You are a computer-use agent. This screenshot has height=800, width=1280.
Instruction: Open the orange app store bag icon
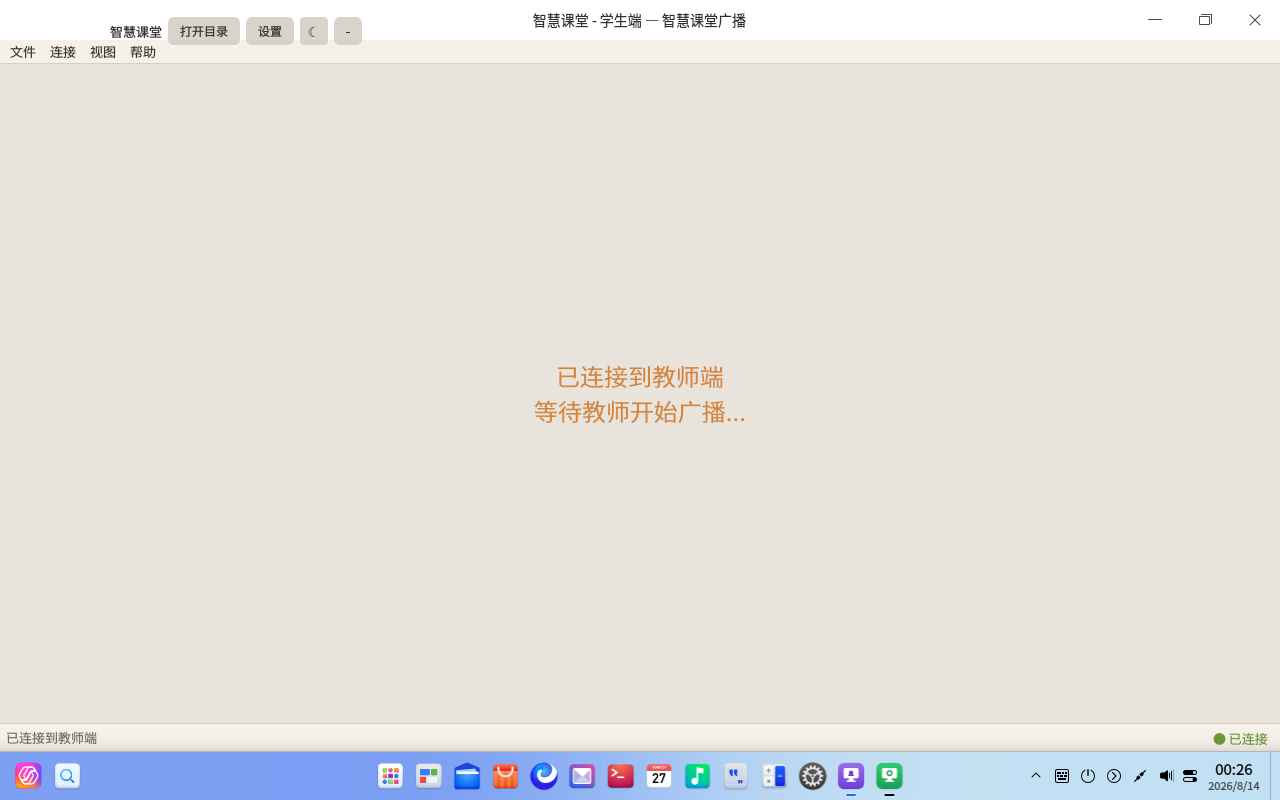click(506, 776)
